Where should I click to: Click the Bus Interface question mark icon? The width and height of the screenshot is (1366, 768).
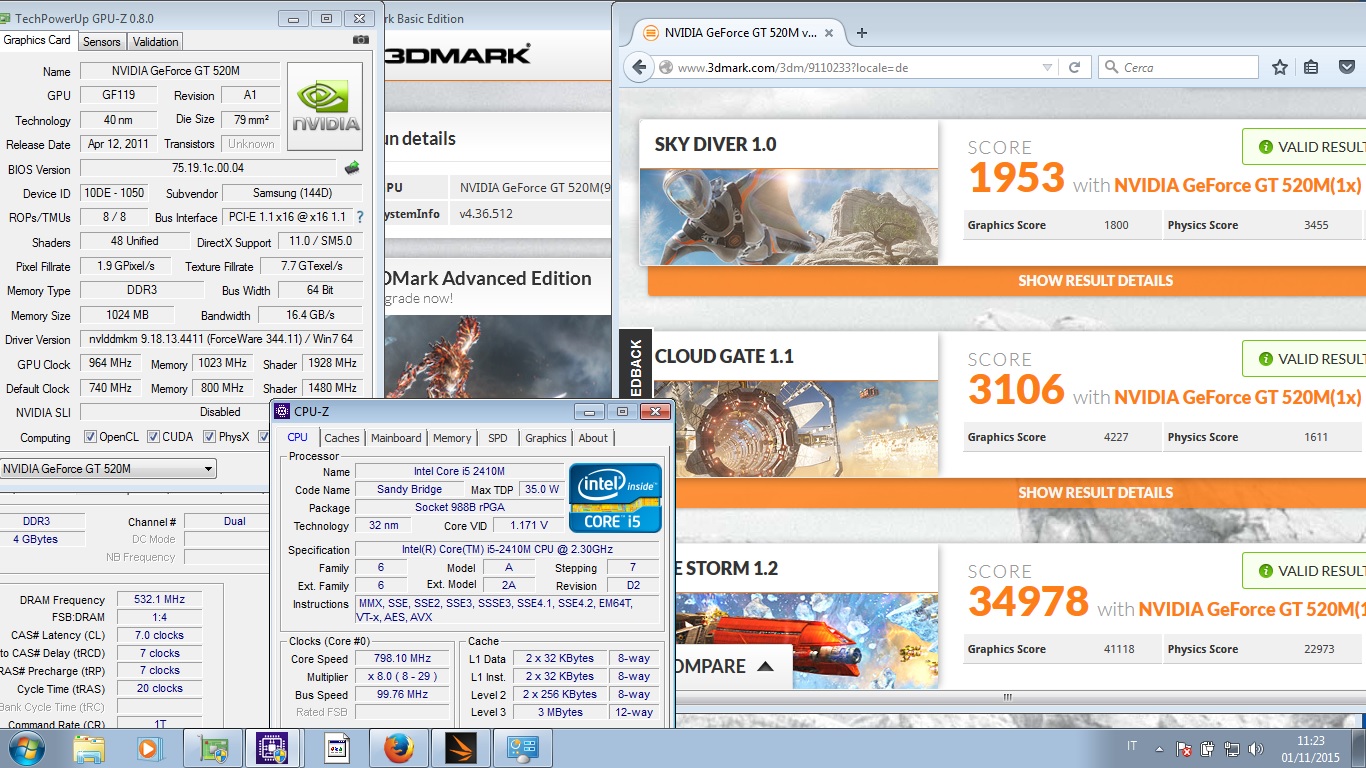click(x=360, y=217)
